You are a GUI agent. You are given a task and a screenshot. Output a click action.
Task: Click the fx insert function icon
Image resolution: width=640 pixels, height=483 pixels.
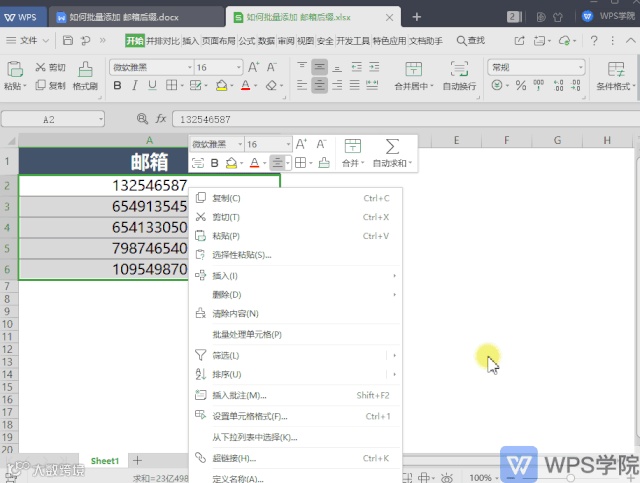point(161,119)
